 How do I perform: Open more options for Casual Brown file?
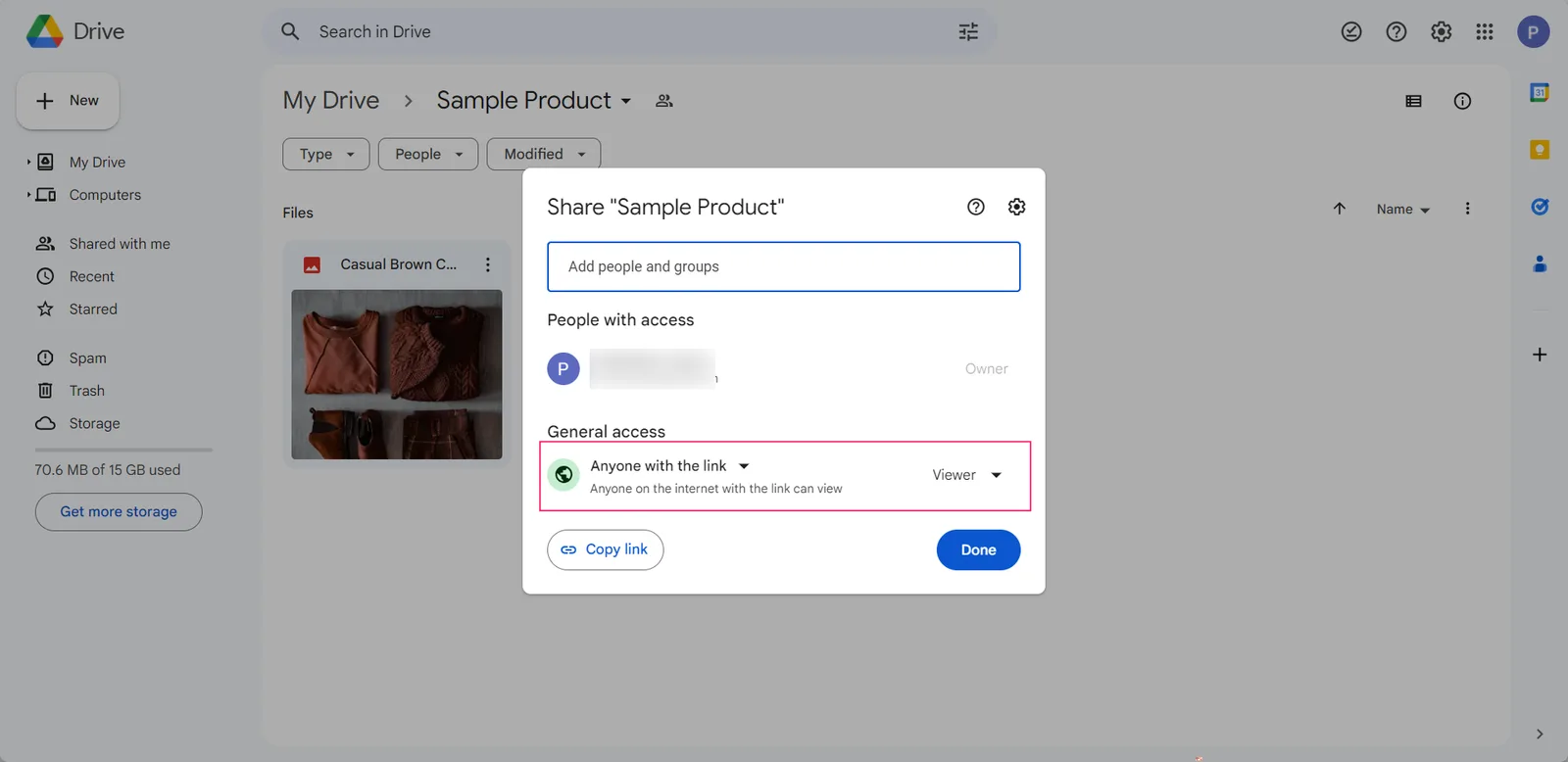point(487,264)
